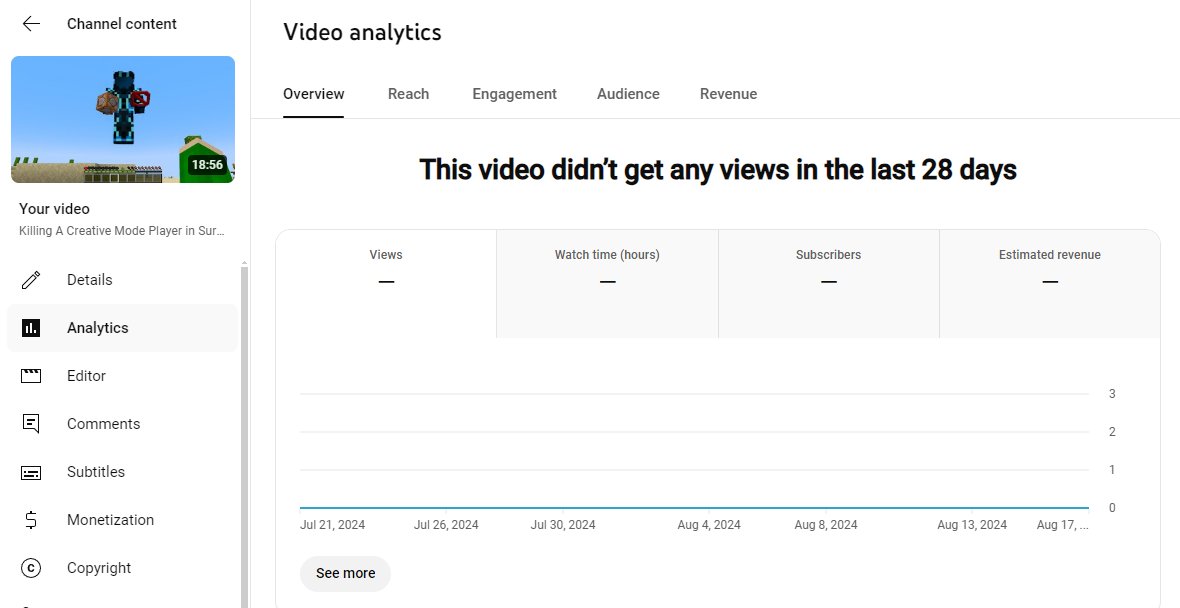Click the Jul 30, 2024 axis label

pos(563,525)
